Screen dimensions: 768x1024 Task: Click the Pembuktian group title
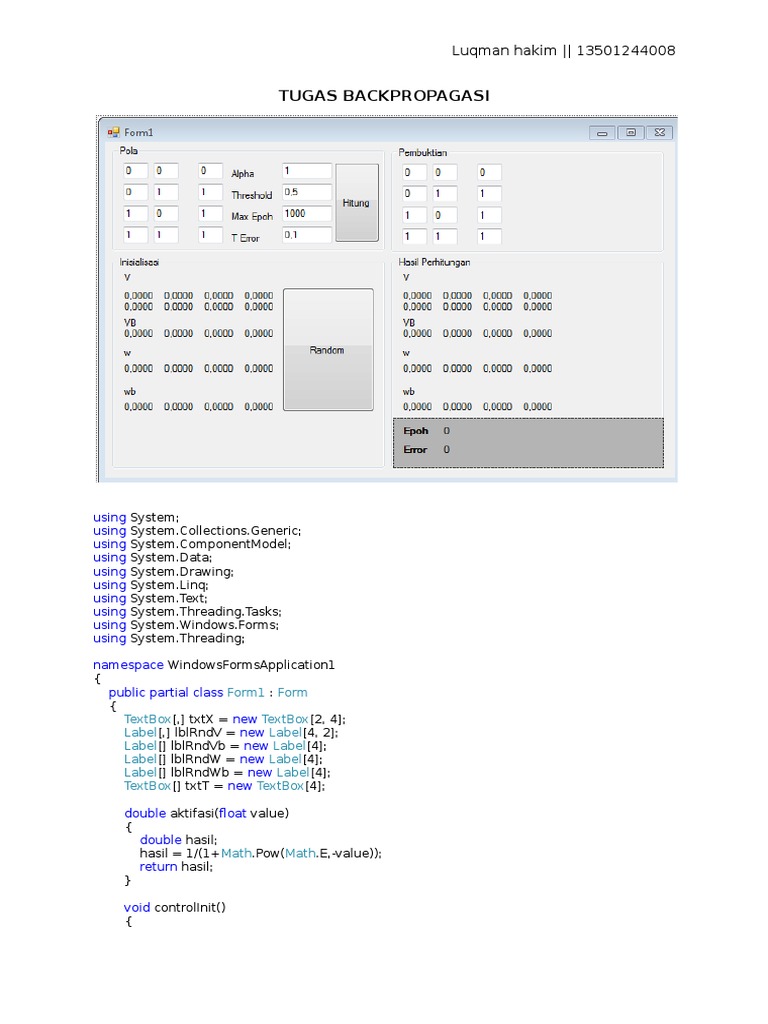coord(423,152)
